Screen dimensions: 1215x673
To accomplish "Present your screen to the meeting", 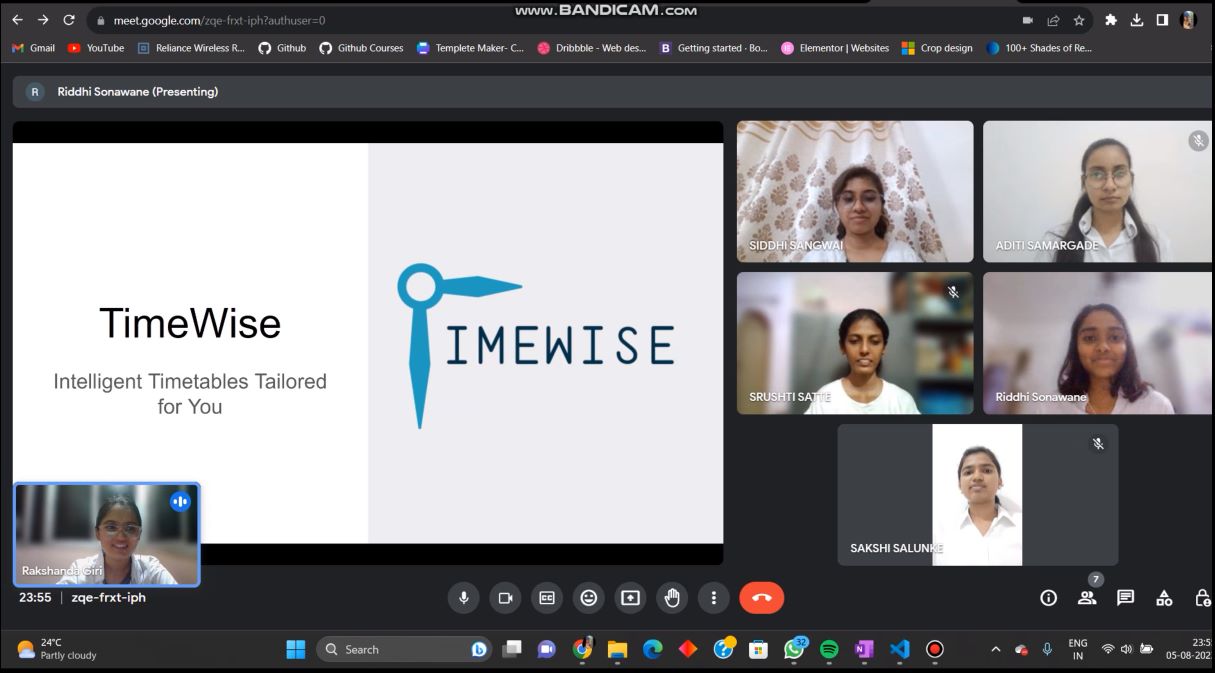I will click(x=630, y=597).
